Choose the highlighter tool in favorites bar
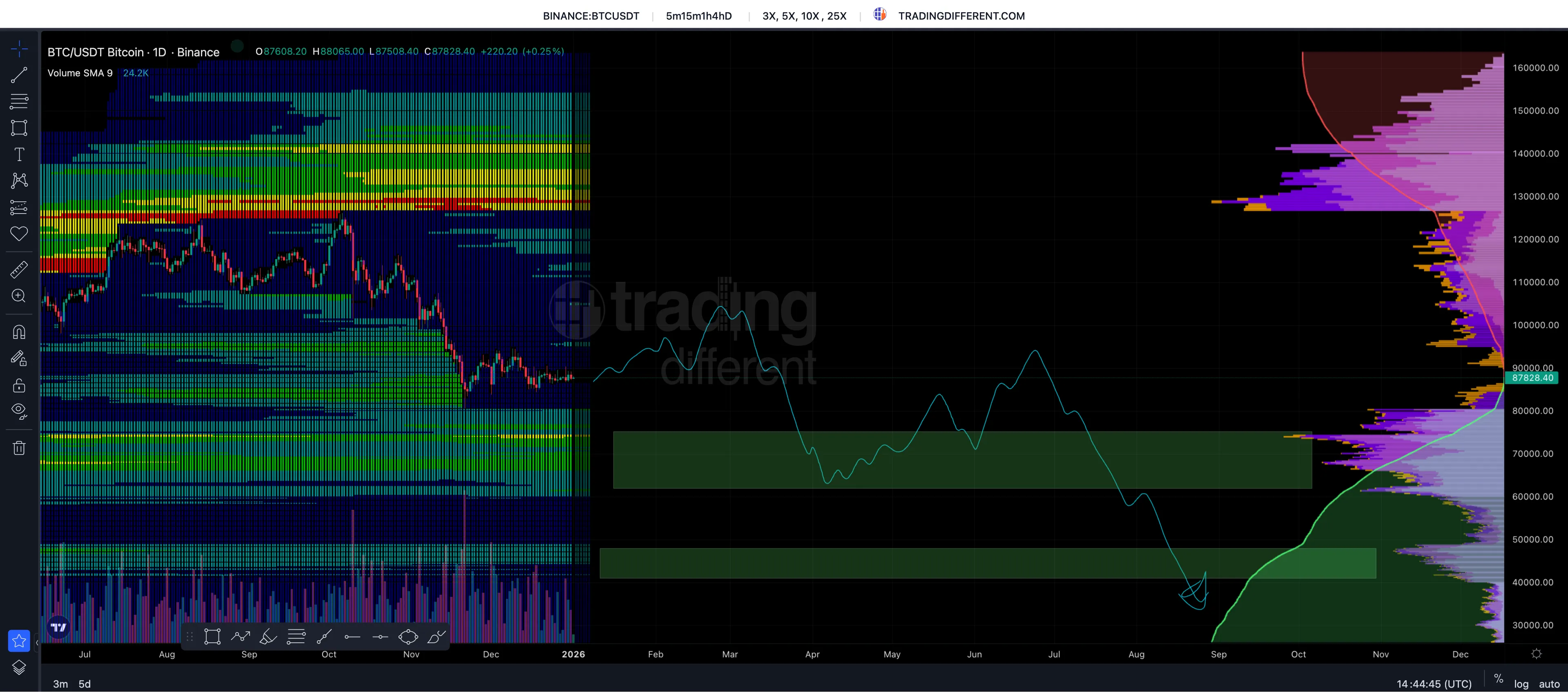Viewport: 1568px width, 695px height. pos(268,637)
